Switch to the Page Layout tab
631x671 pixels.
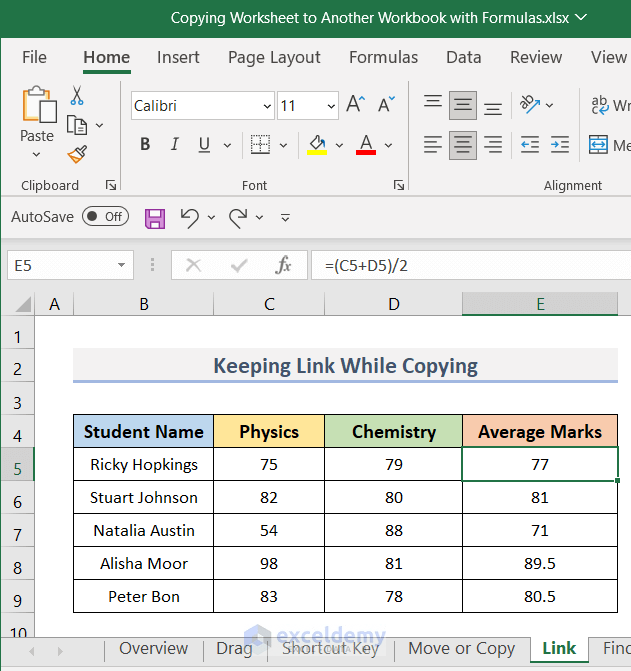(274, 58)
